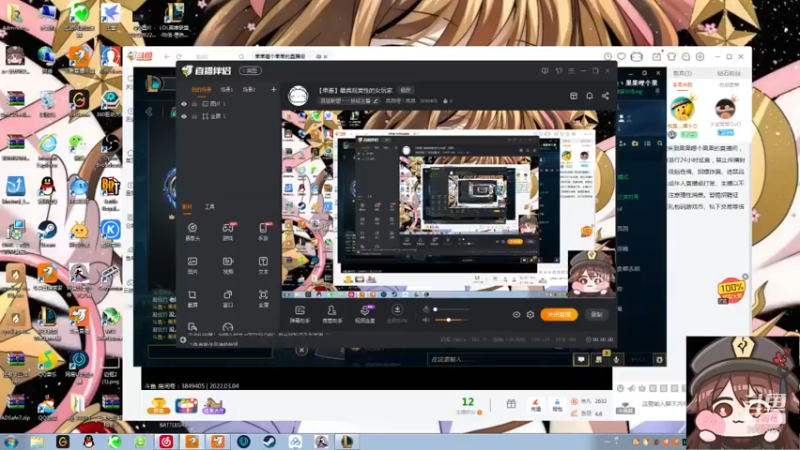
Task: Add a full-screen capture source
Action: point(263,298)
